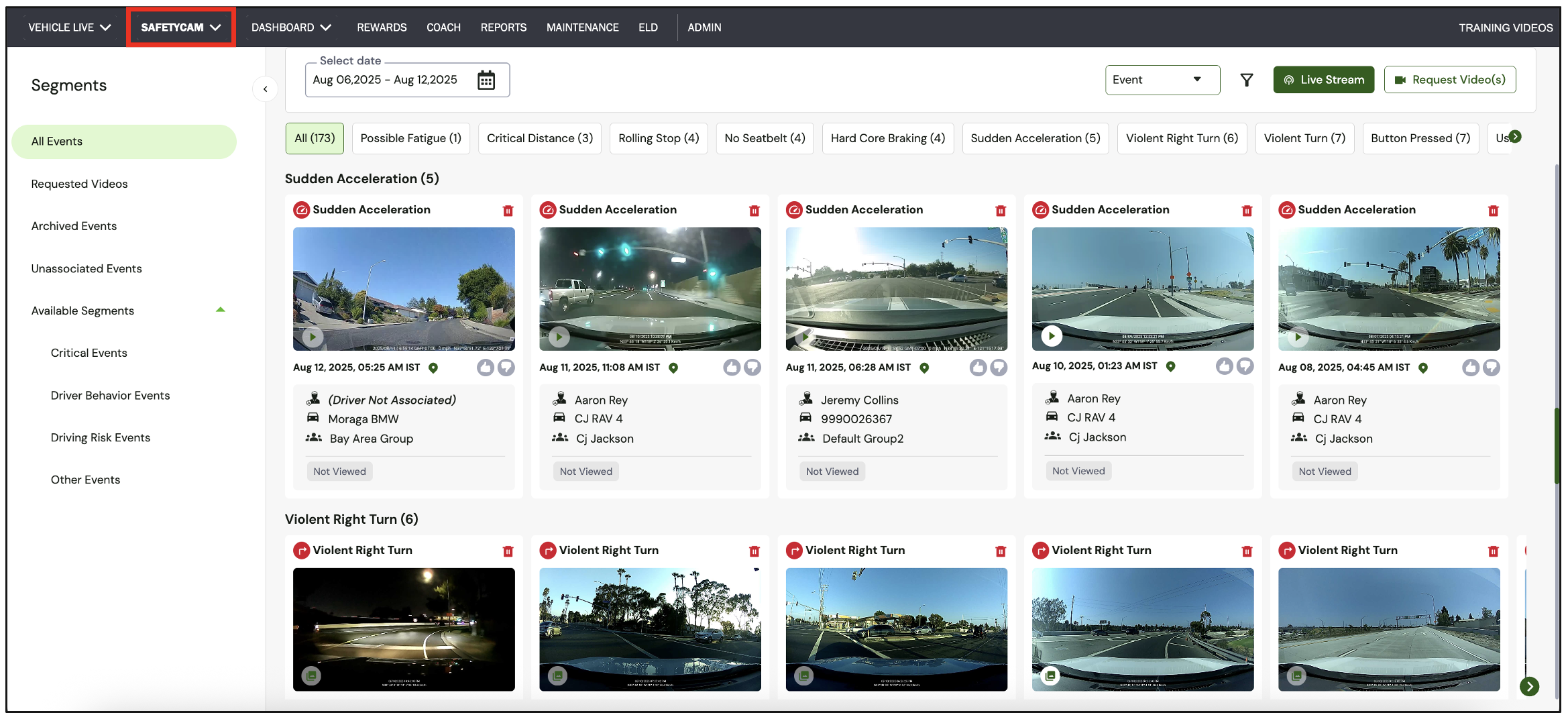Collapse the Available Segments list

coord(220,310)
